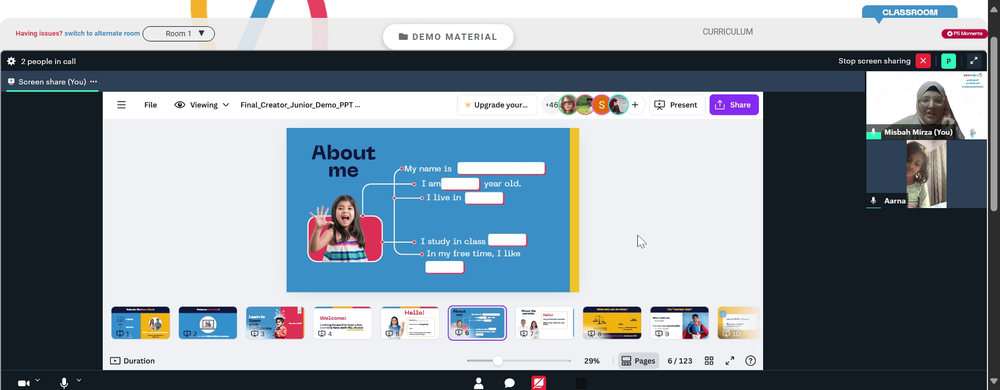Click the 29% zoom value
This screenshot has height=390, width=1000.
(592, 361)
